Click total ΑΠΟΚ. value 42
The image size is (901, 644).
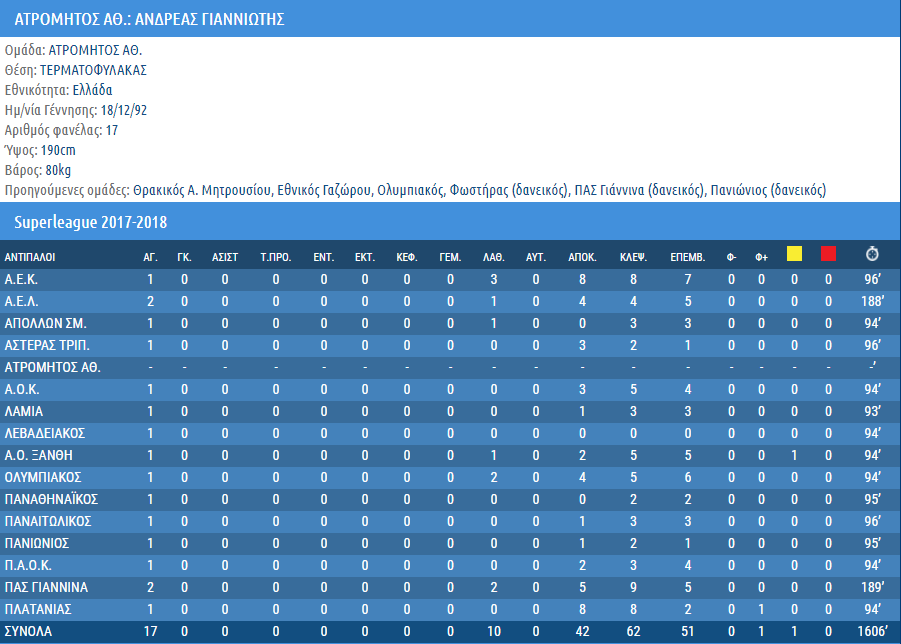[x=582, y=631]
